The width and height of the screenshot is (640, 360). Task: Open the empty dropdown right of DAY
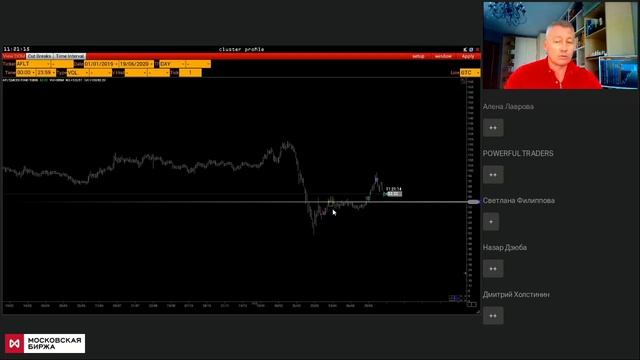pyautogui.click(x=198, y=64)
